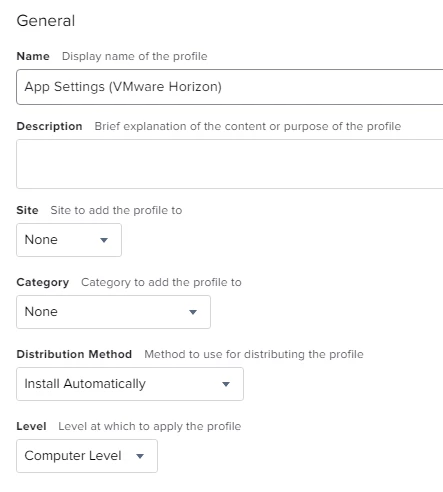This screenshot has width=443, height=492.
Task: Click the 'Display name of the profile' hint
Action: click(135, 56)
